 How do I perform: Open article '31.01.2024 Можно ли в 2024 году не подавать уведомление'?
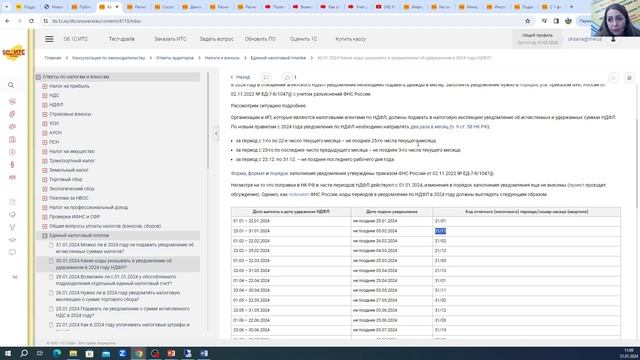pyautogui.click(x=124, y=248)
